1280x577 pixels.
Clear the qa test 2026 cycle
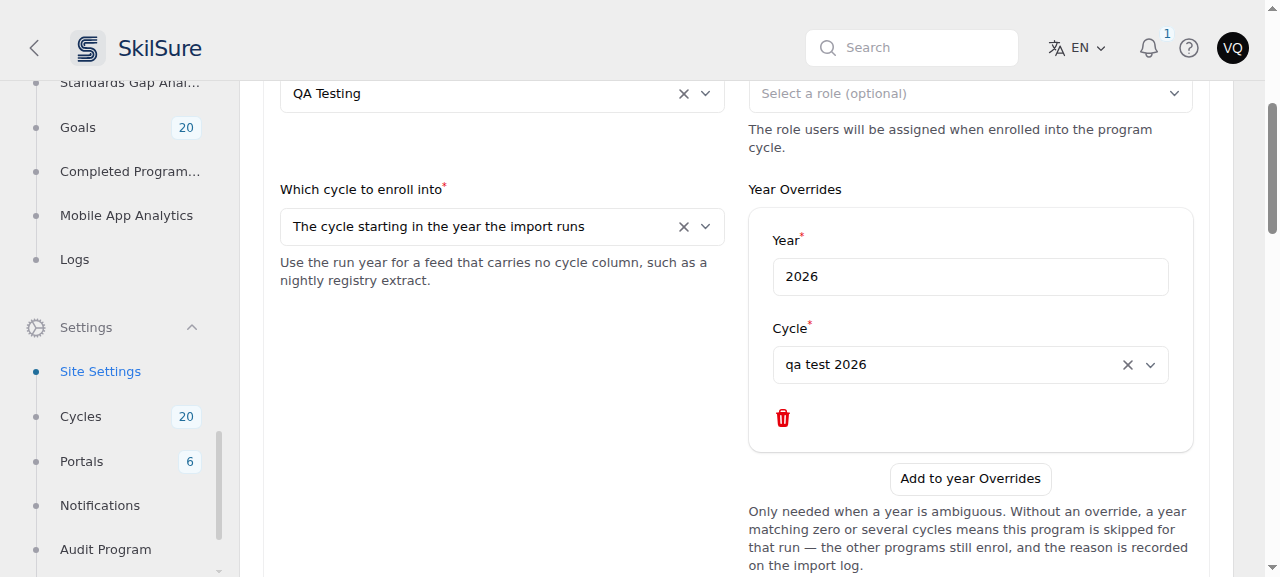(1128, 365)
